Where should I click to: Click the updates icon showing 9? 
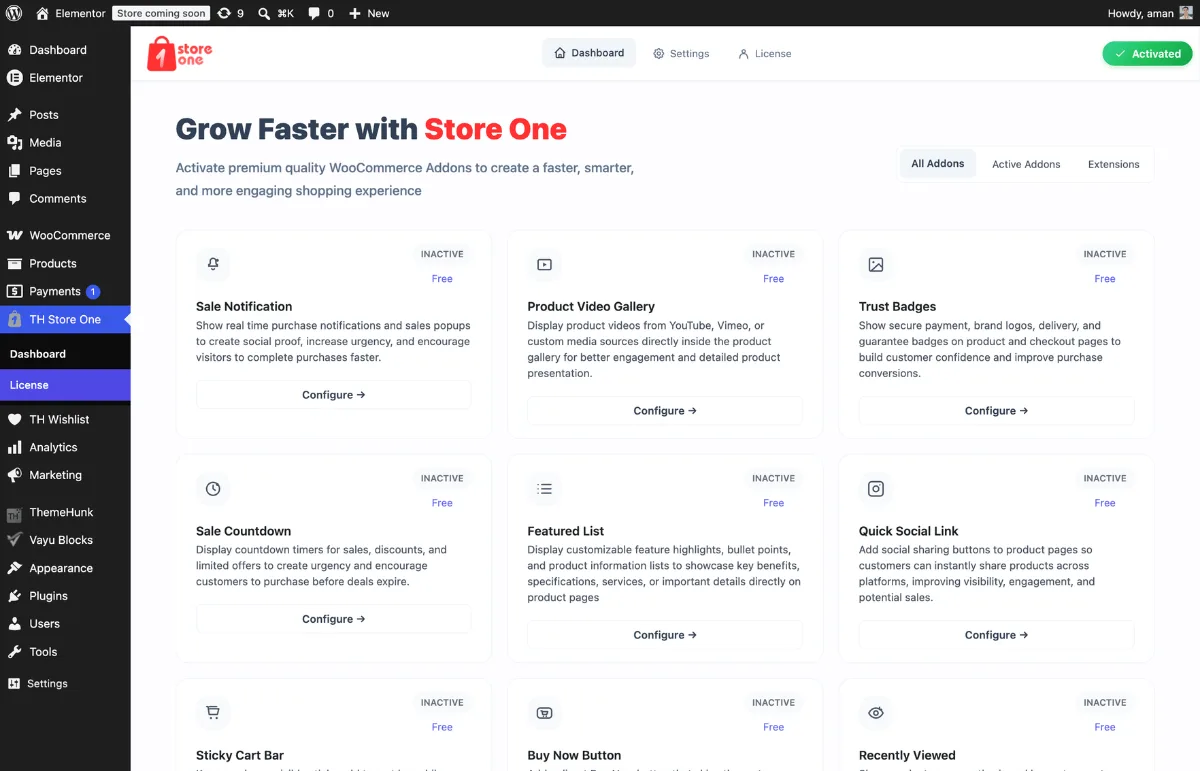tap(224, 13)
